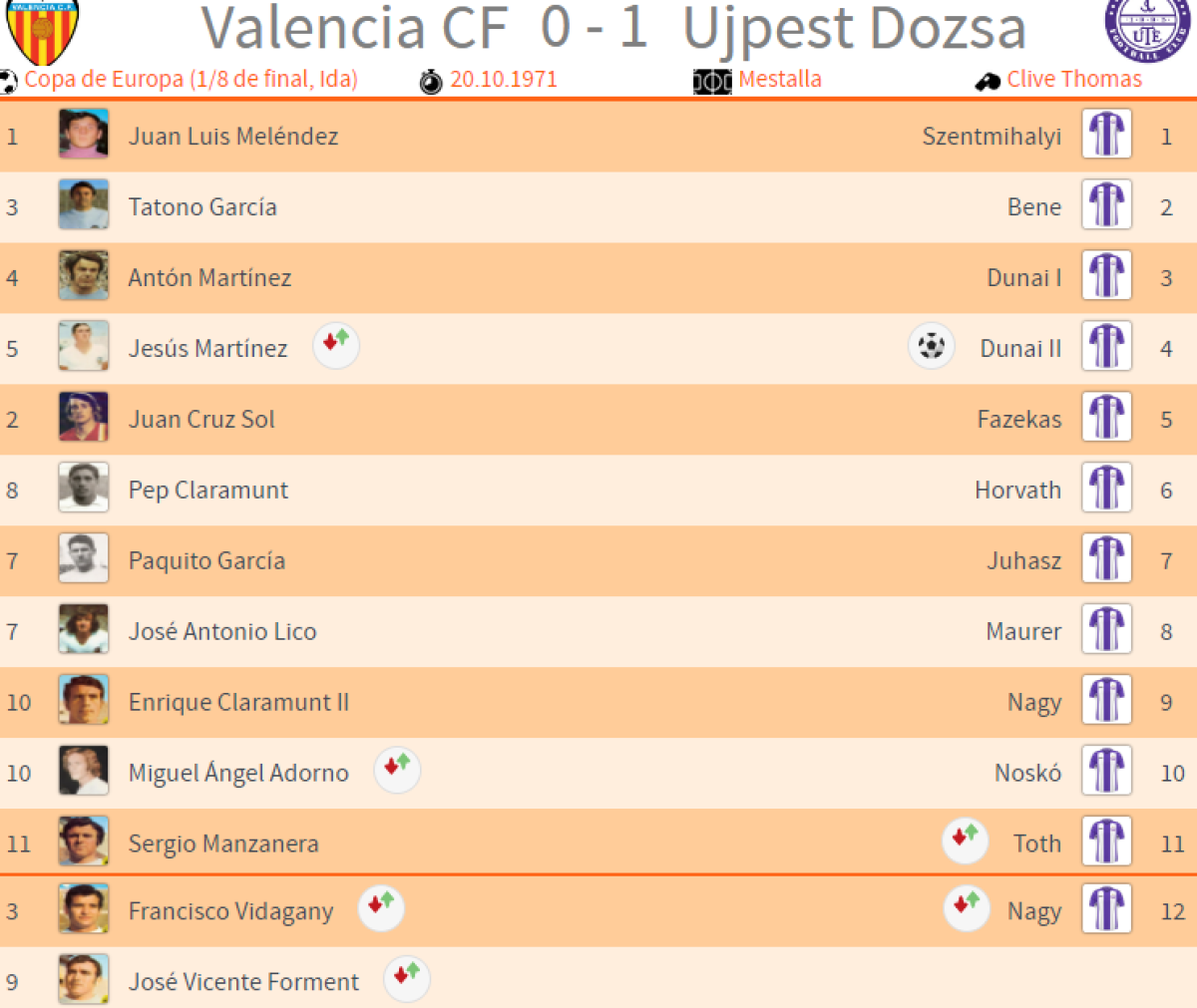
Task: Click the goal ball icon beside Dunai II
Action: point(932,347)
